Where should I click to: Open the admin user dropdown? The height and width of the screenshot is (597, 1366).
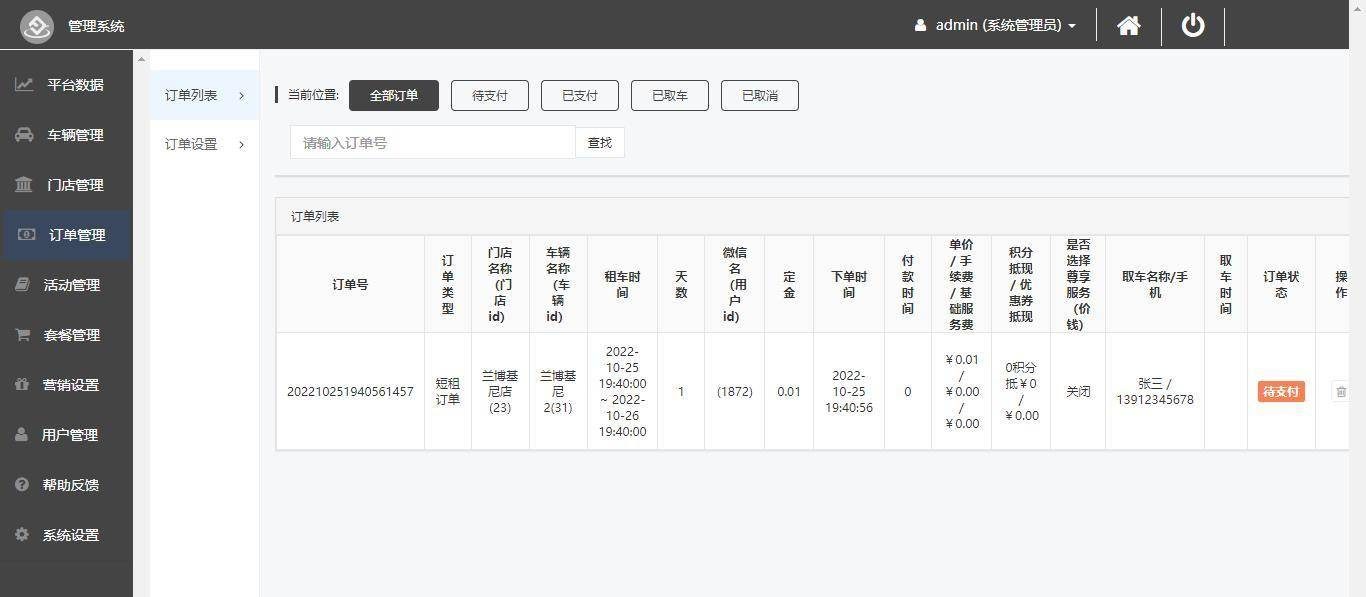pos(995,25)
